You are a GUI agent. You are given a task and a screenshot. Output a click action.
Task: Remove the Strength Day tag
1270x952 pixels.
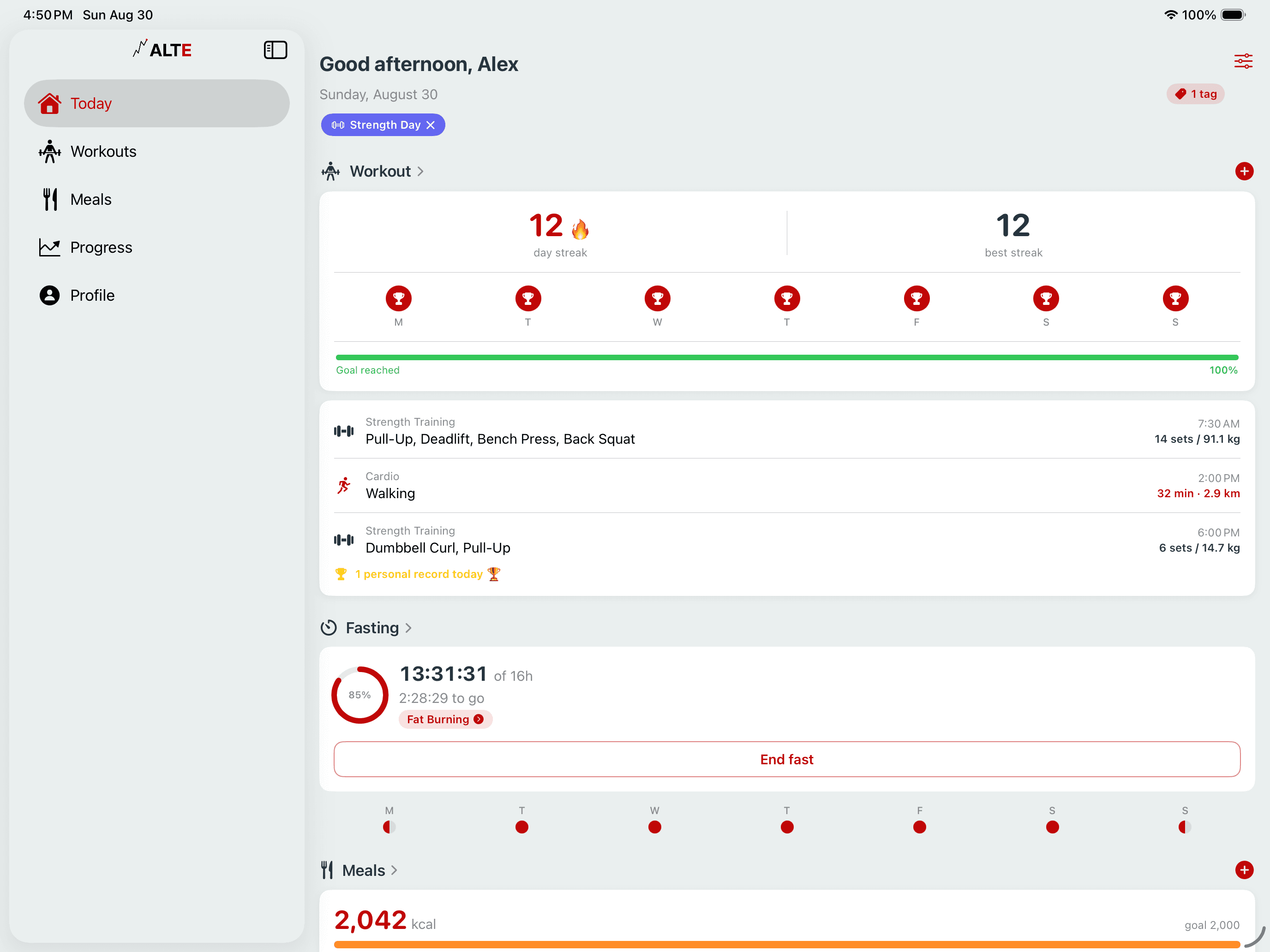pos(431,125)
